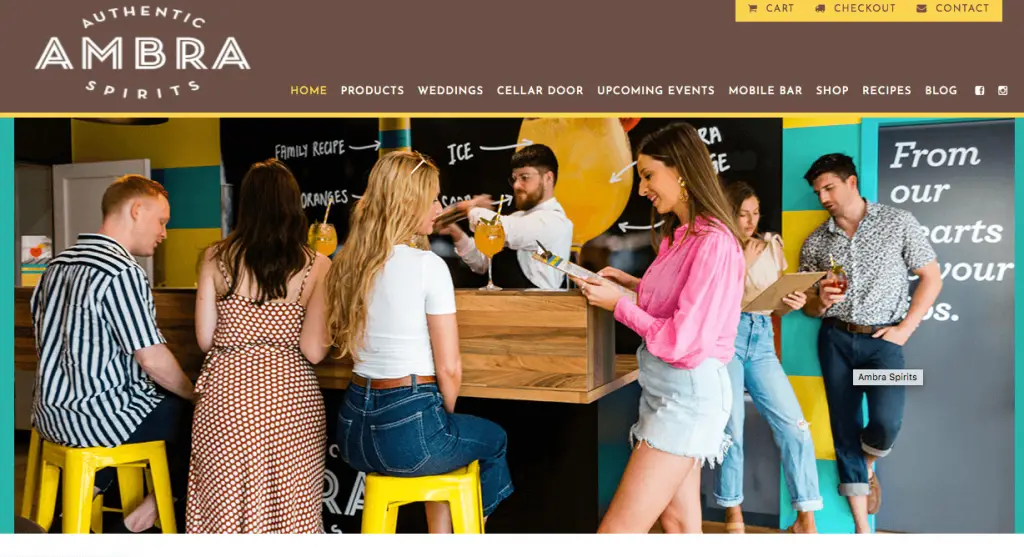Go to Checkout
This screenshot has width=1024, height=557.
tap(865, 8)
